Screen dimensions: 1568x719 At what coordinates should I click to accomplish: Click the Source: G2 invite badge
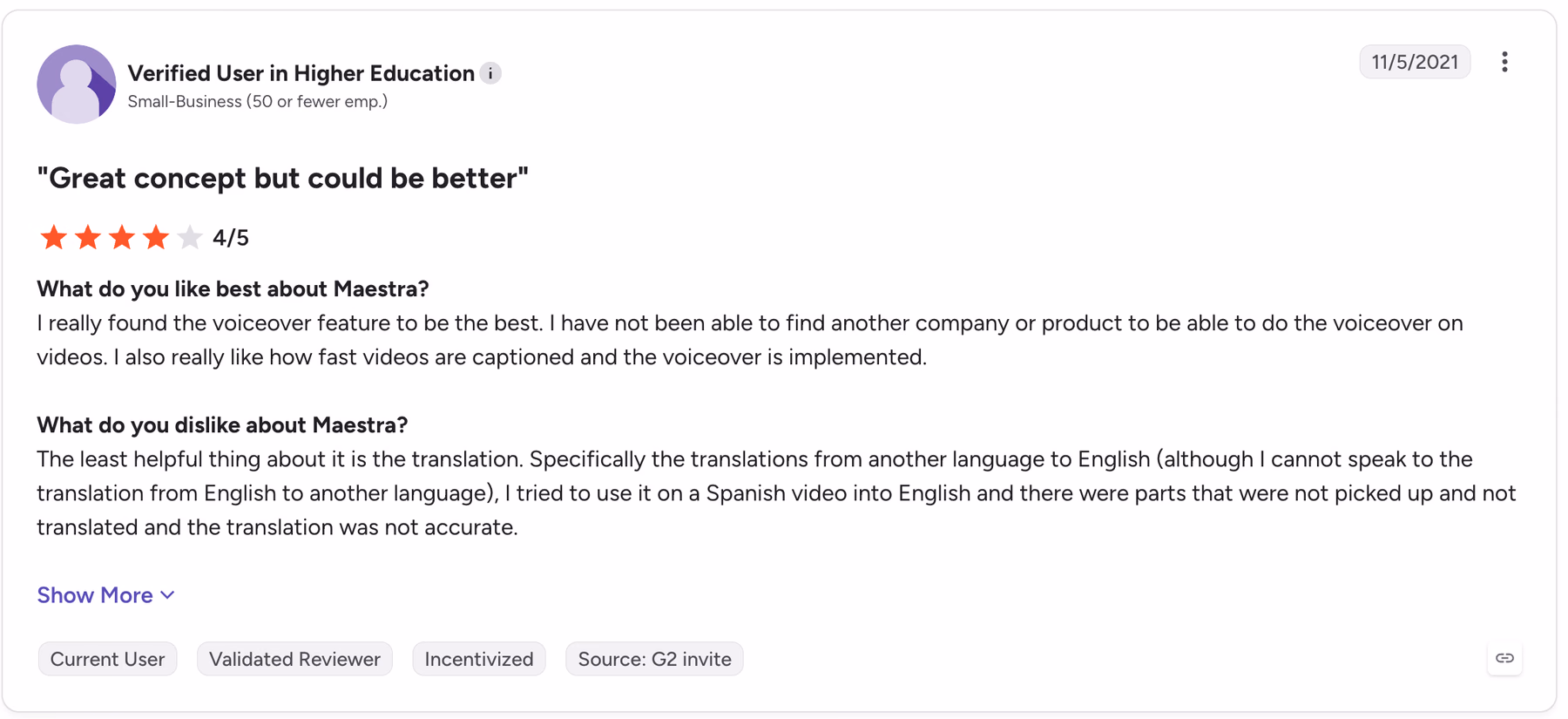(x=654, y=659)
